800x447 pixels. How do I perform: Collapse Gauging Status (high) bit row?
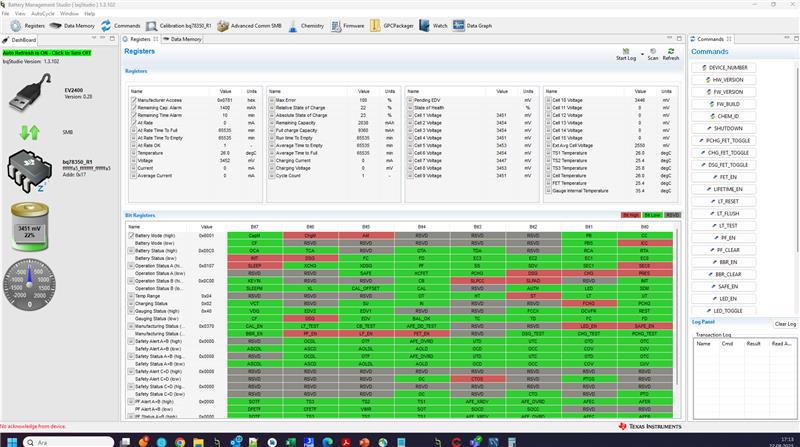click(x=131, y=311)
